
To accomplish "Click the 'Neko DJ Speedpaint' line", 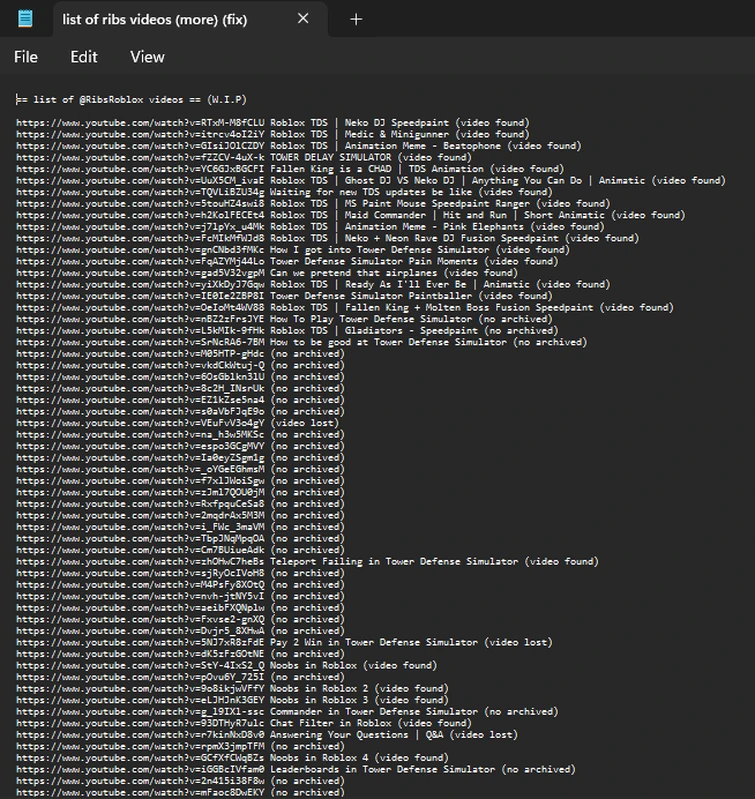I will point(273,123).
